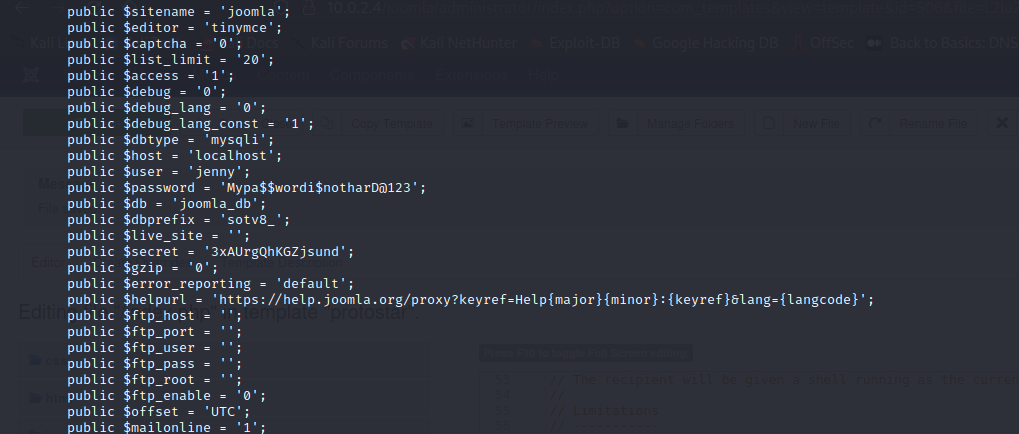
Task: Click the '$password' line in terminal output
Action: [x=247, y=188]
